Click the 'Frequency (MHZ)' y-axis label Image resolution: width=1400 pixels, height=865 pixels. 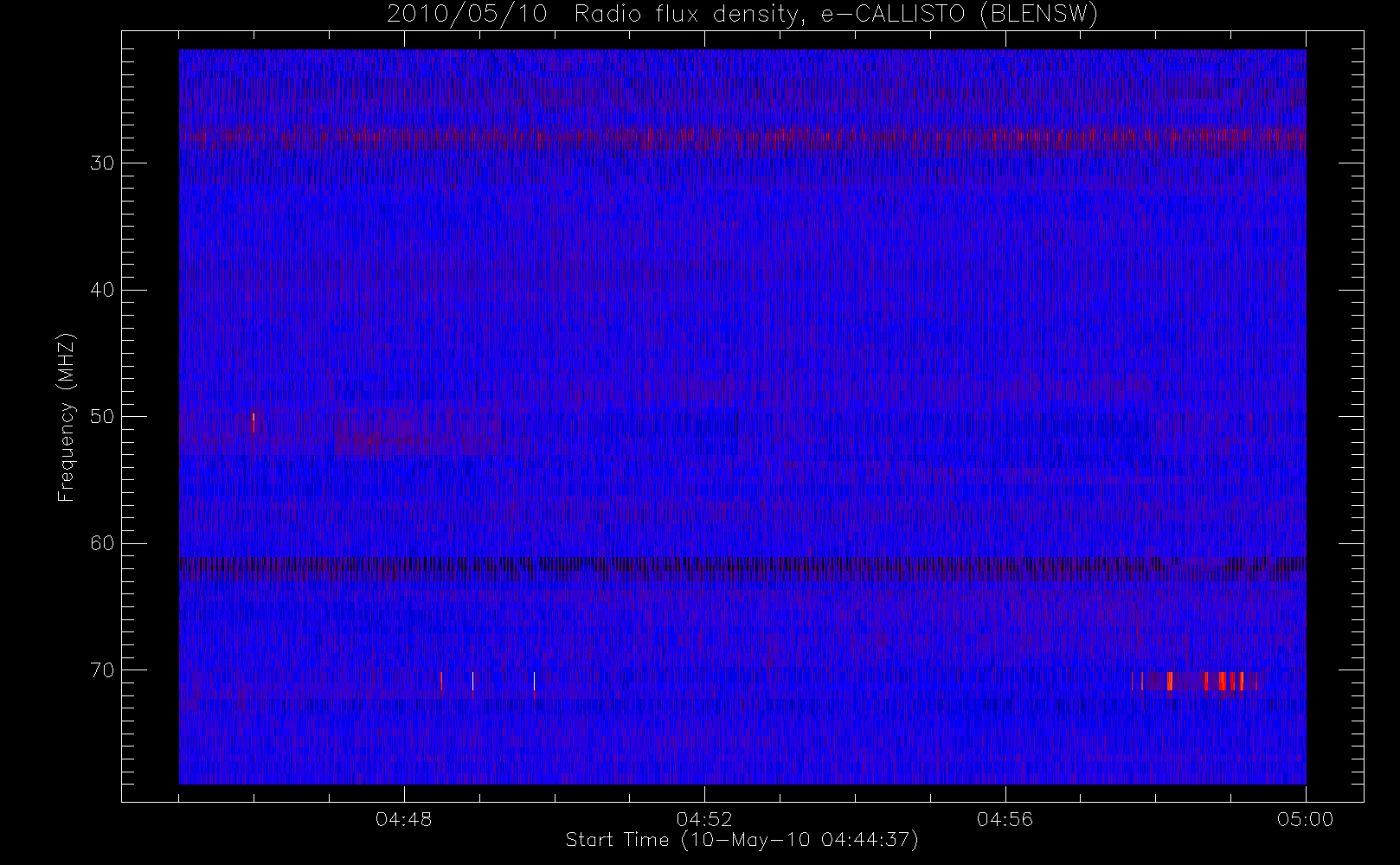pyautogui.click(x=67, y=417)
